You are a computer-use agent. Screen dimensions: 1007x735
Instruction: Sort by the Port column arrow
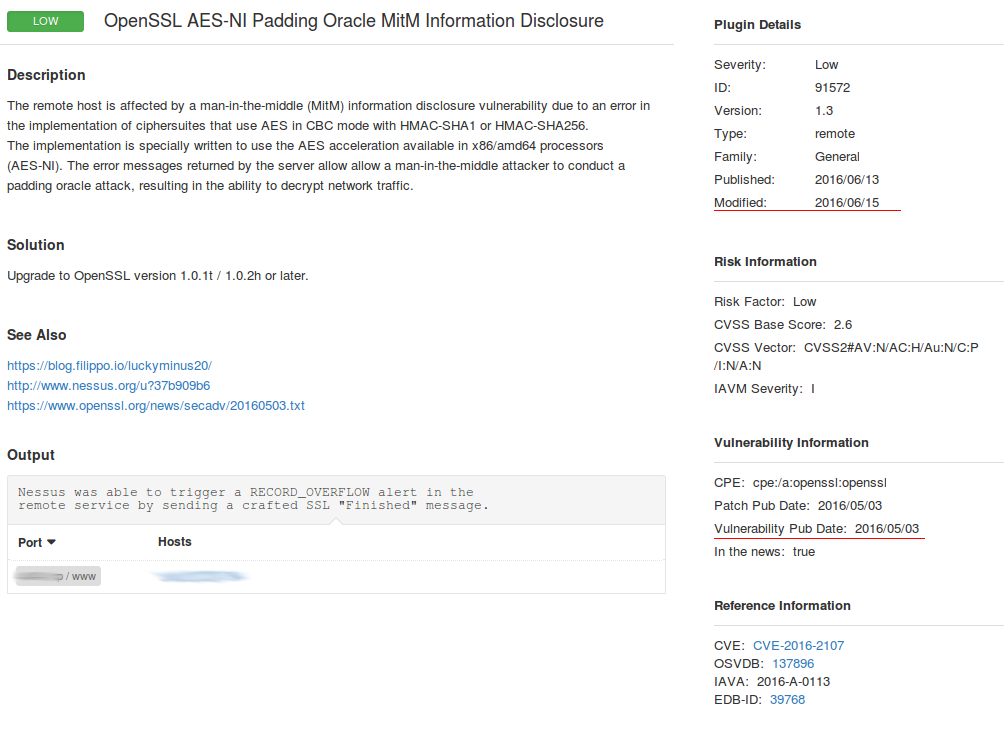click(51, 542)
